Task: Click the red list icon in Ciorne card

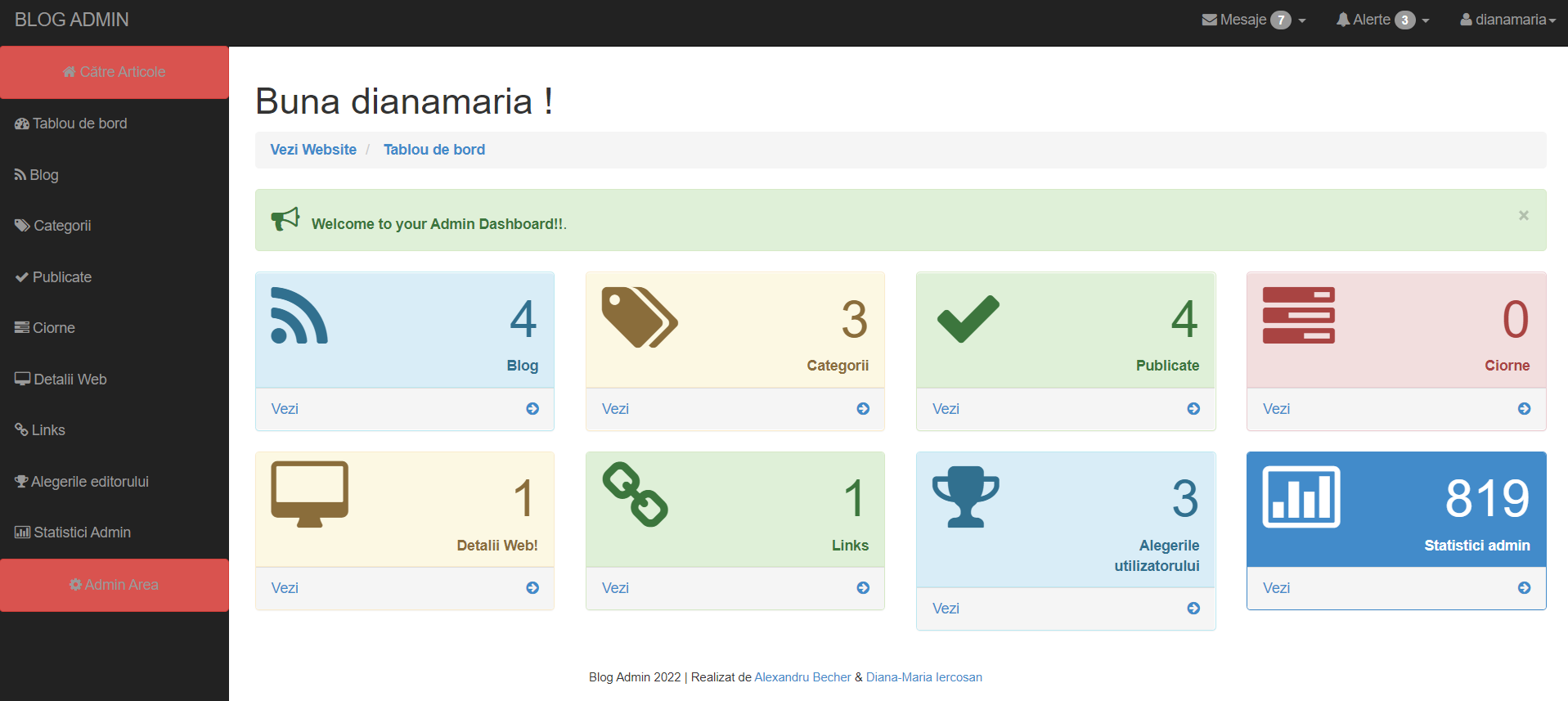Action: 1298,316
